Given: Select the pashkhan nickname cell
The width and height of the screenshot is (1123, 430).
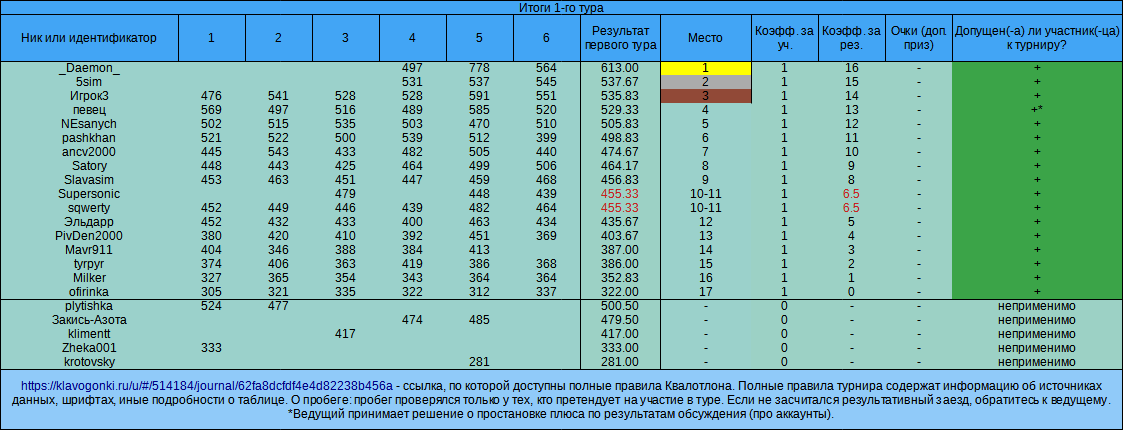Looking at the screenshot, I should (89, 138).
